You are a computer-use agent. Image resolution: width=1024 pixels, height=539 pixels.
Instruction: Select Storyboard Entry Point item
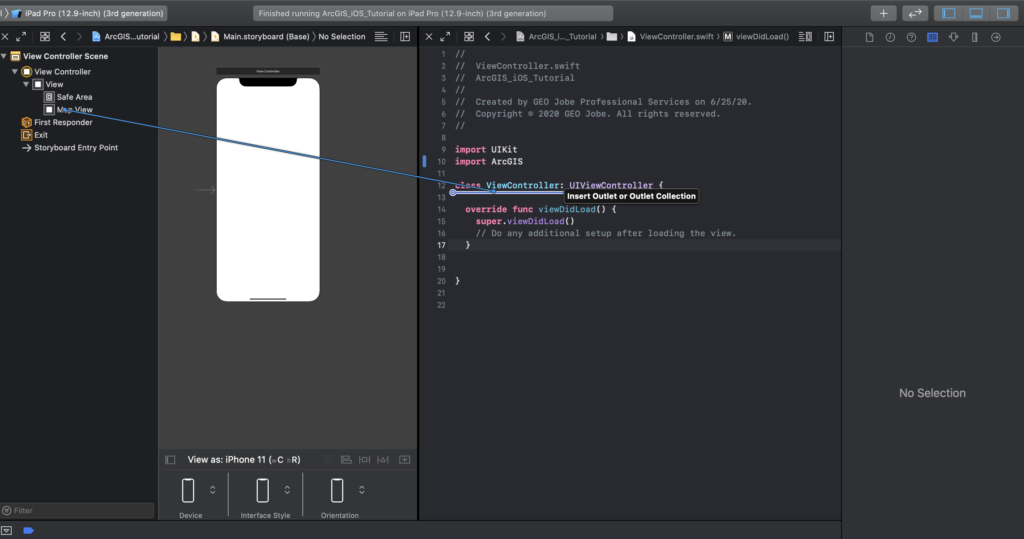(75, 148)
